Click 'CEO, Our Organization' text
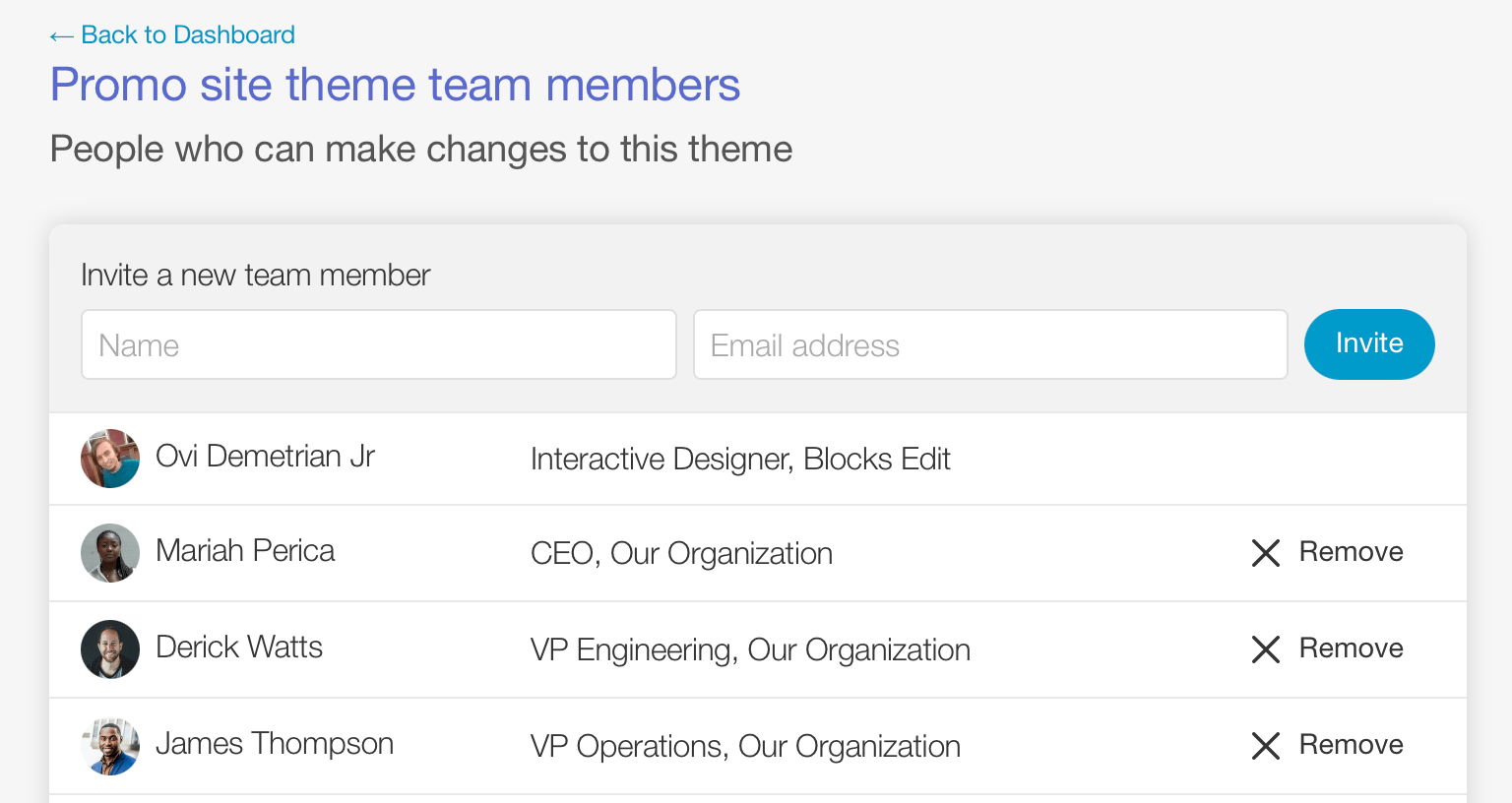1512x803 pixels. (x=681, y=554)
